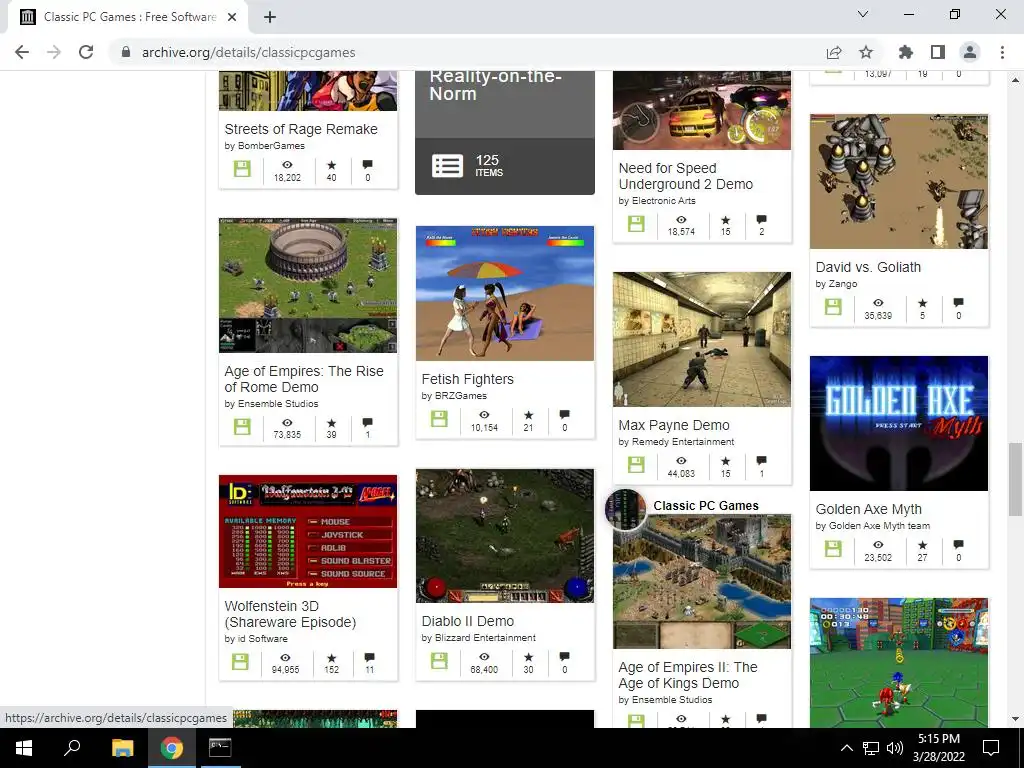Open the volume control in tray
The height and width of the screenshot is (768, 1024).
pos(895,748)
